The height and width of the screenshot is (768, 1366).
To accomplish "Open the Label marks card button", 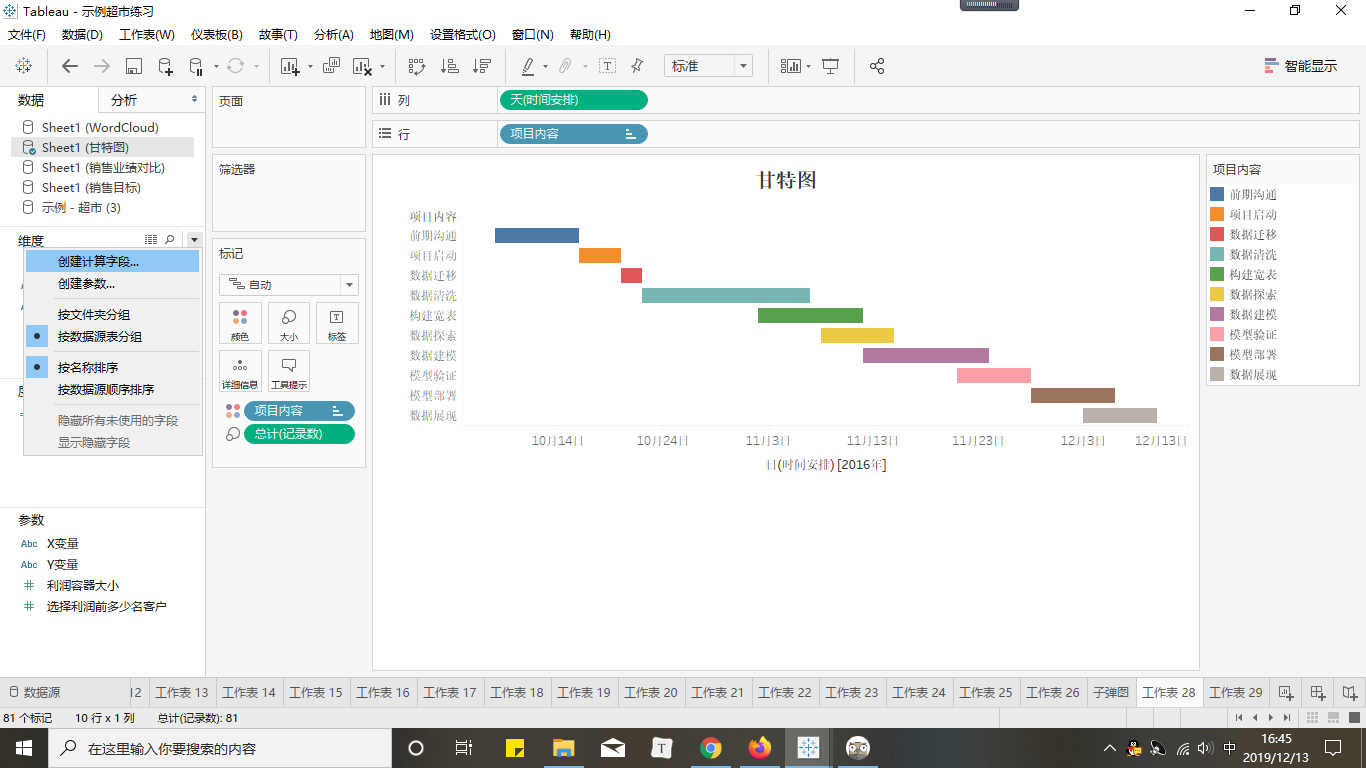I will (337, 323).
